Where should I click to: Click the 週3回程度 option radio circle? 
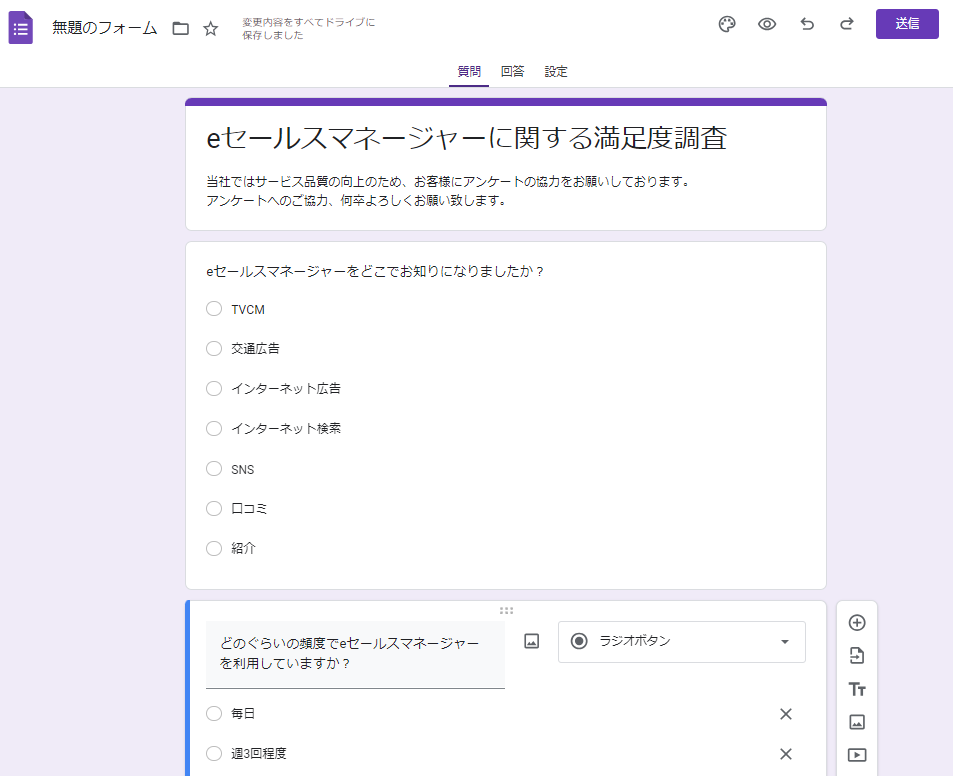point(214,754)
